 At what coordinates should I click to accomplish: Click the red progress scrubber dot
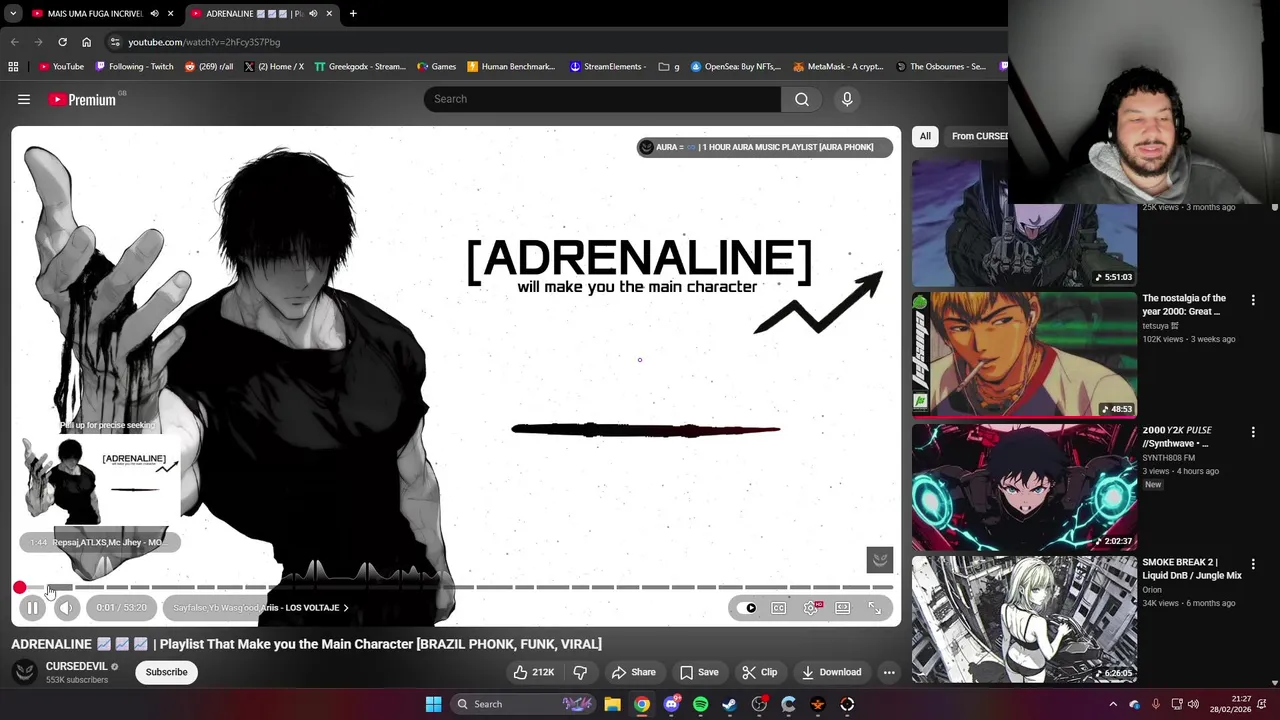tap(20, 588)
